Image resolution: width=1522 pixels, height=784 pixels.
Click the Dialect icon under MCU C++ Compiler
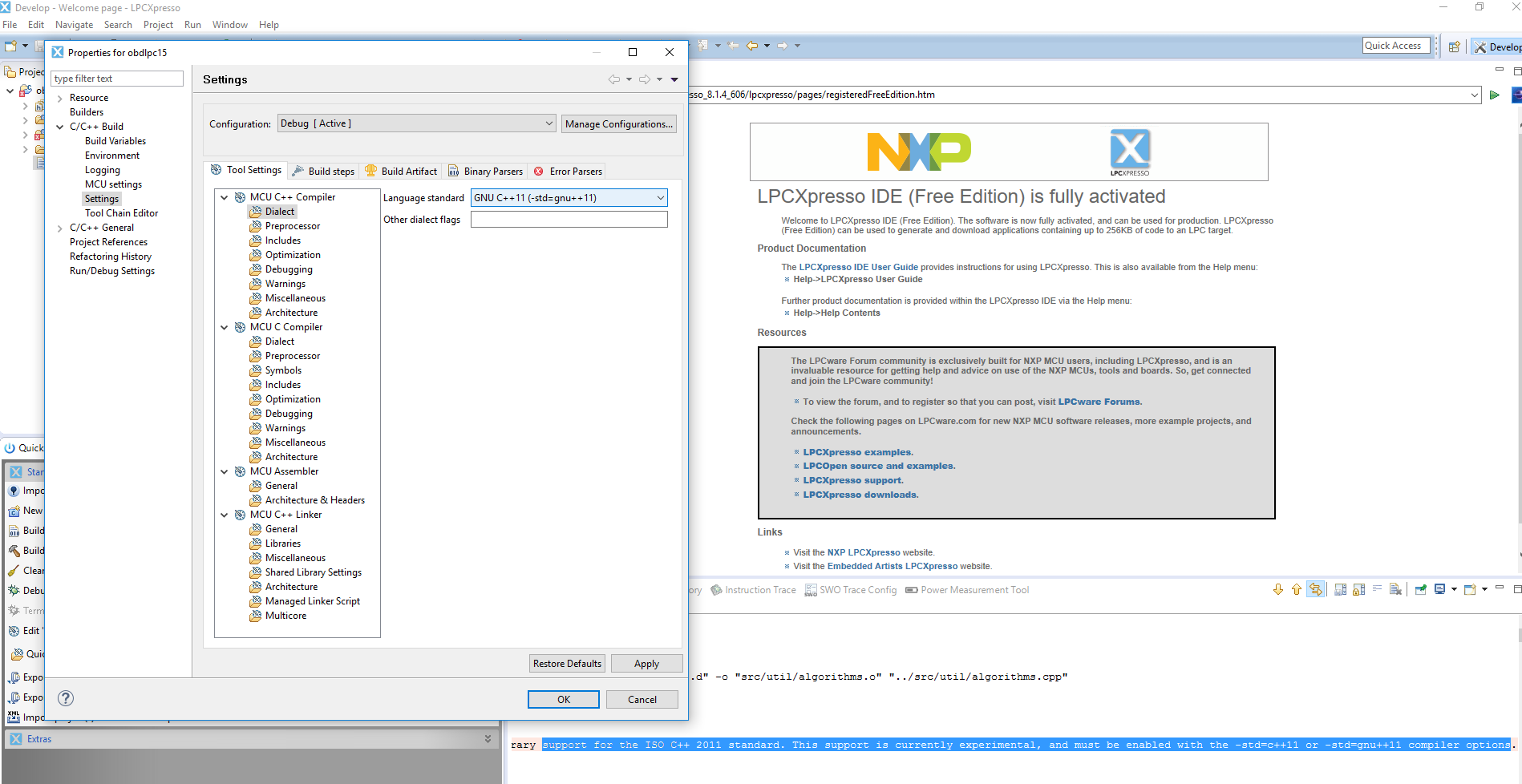click(256, 212)
